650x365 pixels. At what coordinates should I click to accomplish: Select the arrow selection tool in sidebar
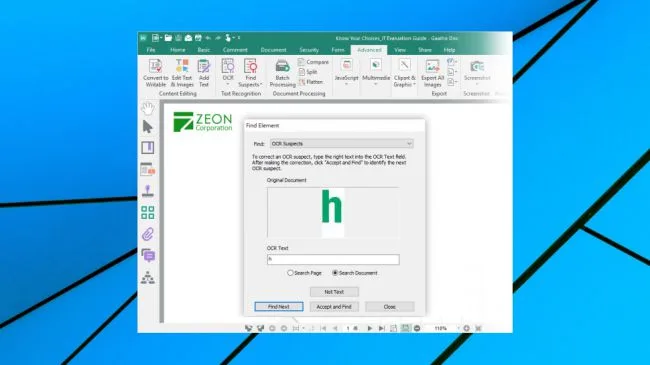[x=148, y=127]
